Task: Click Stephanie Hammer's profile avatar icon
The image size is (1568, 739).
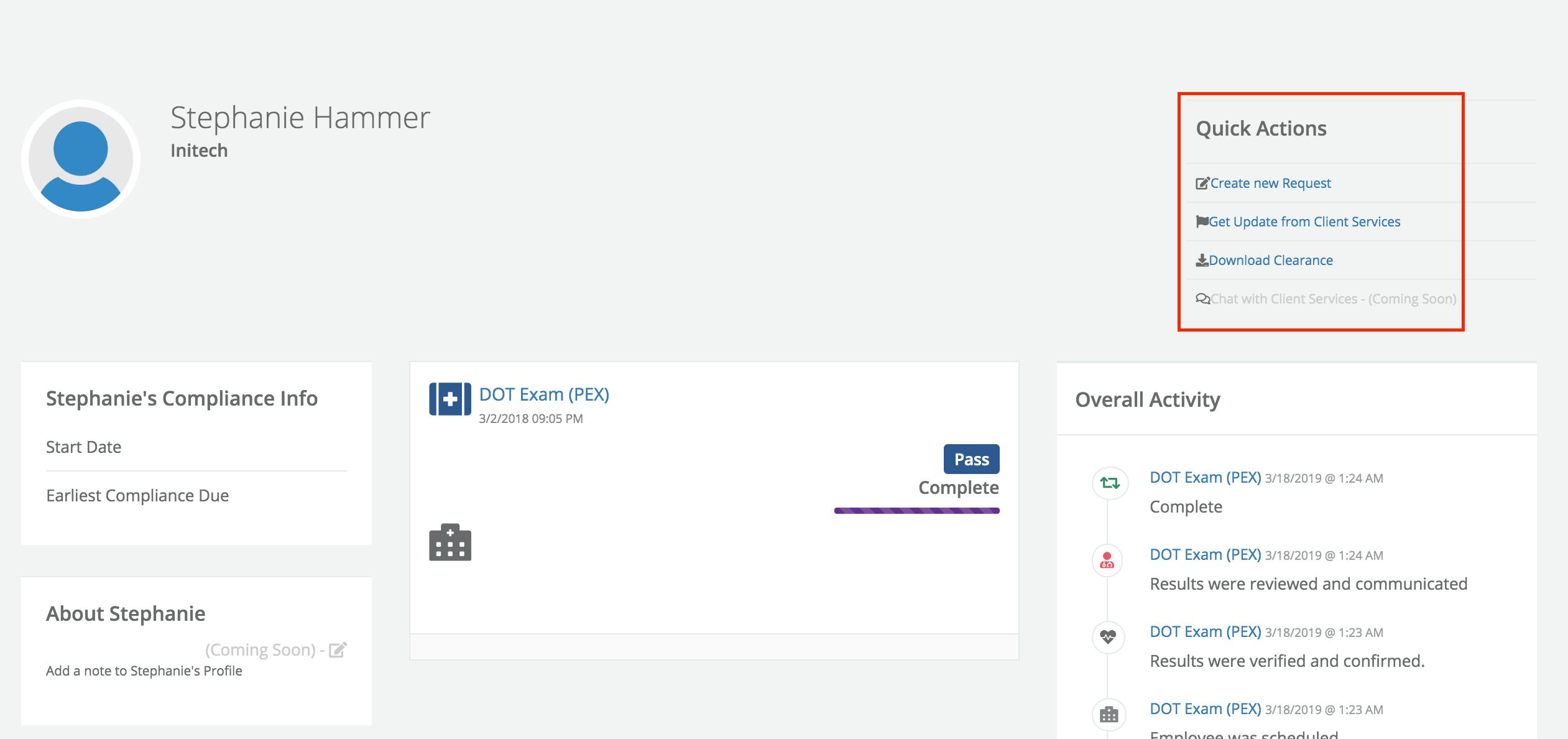Action: click(81, 159)
